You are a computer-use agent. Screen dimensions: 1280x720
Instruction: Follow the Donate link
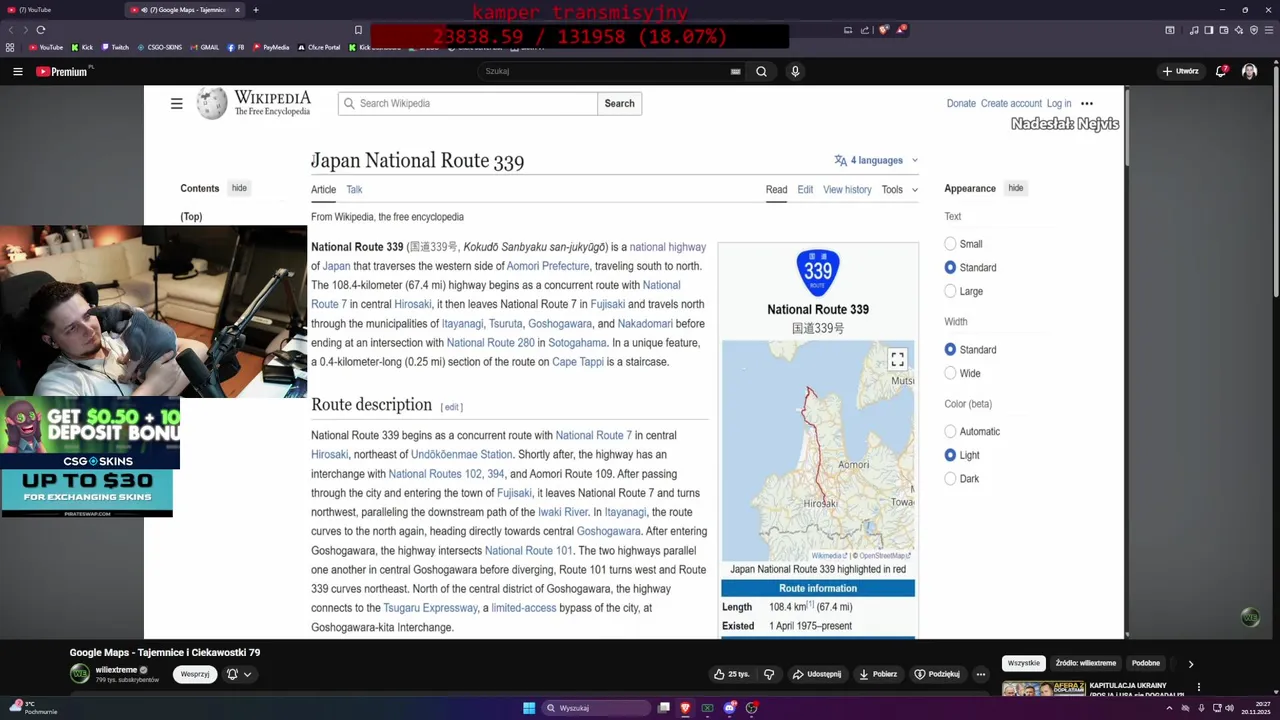(961, 103)
